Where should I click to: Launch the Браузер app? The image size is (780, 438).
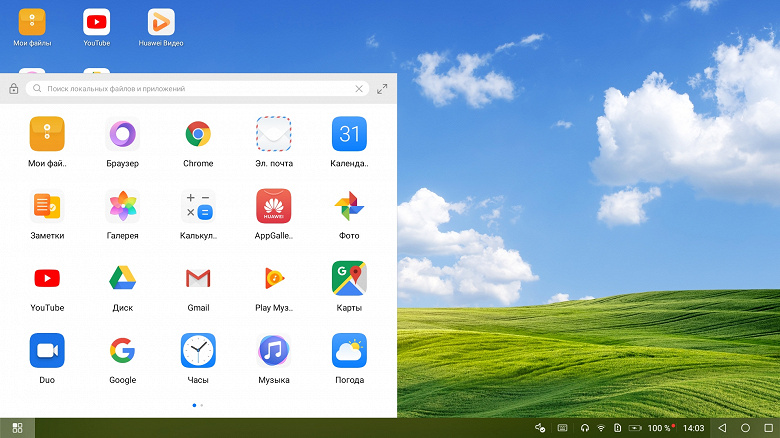122,134
